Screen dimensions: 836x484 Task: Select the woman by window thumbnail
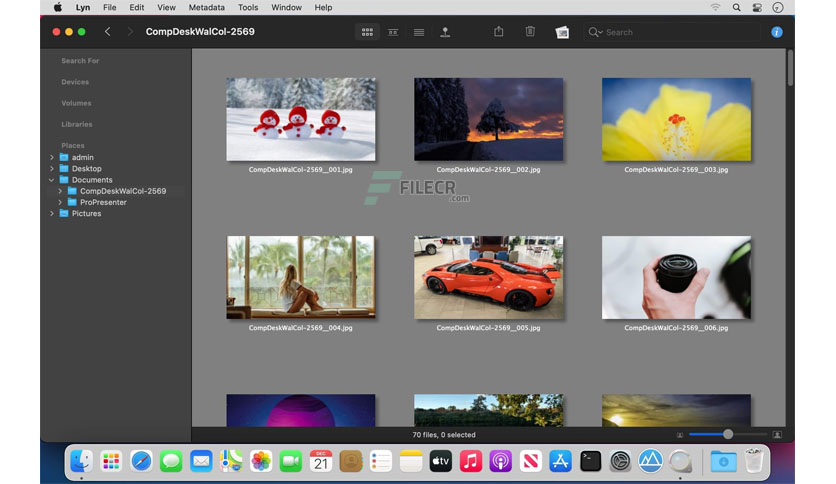(x=301, y=277)
